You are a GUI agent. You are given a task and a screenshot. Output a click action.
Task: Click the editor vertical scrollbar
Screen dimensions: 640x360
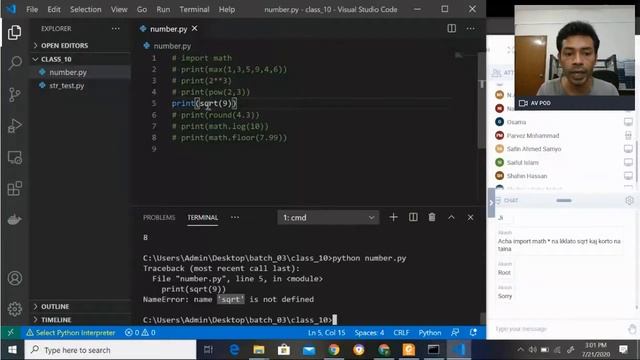pyautogui.click(x=482, y=100)
